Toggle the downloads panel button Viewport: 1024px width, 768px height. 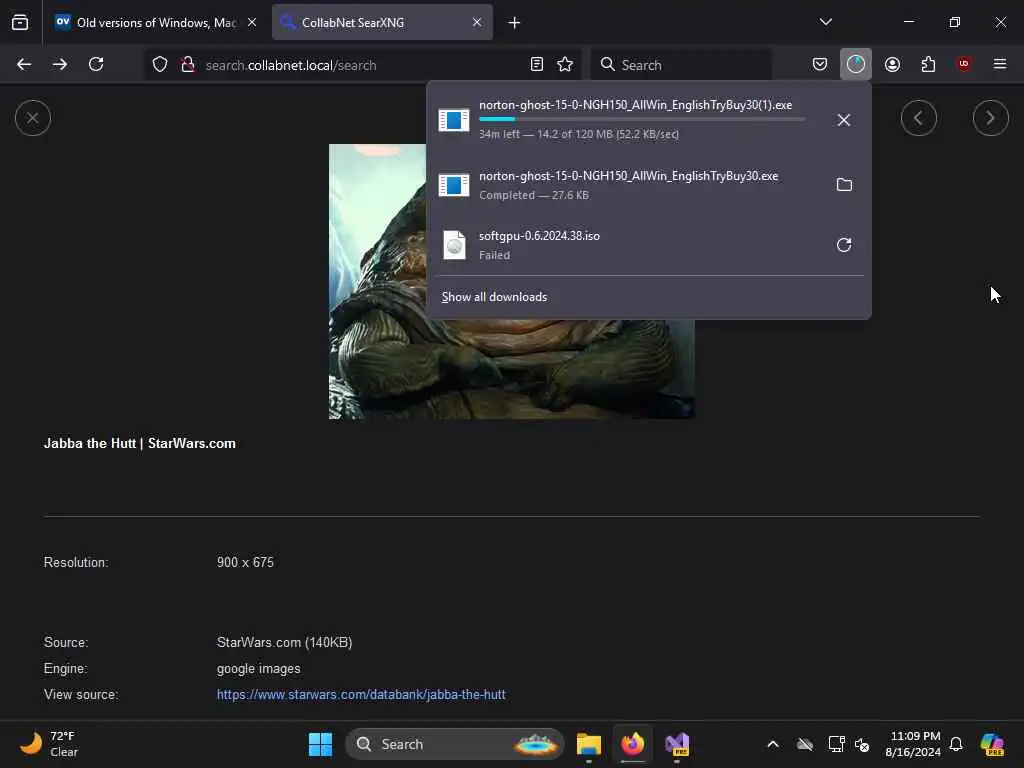coord(856,64)
